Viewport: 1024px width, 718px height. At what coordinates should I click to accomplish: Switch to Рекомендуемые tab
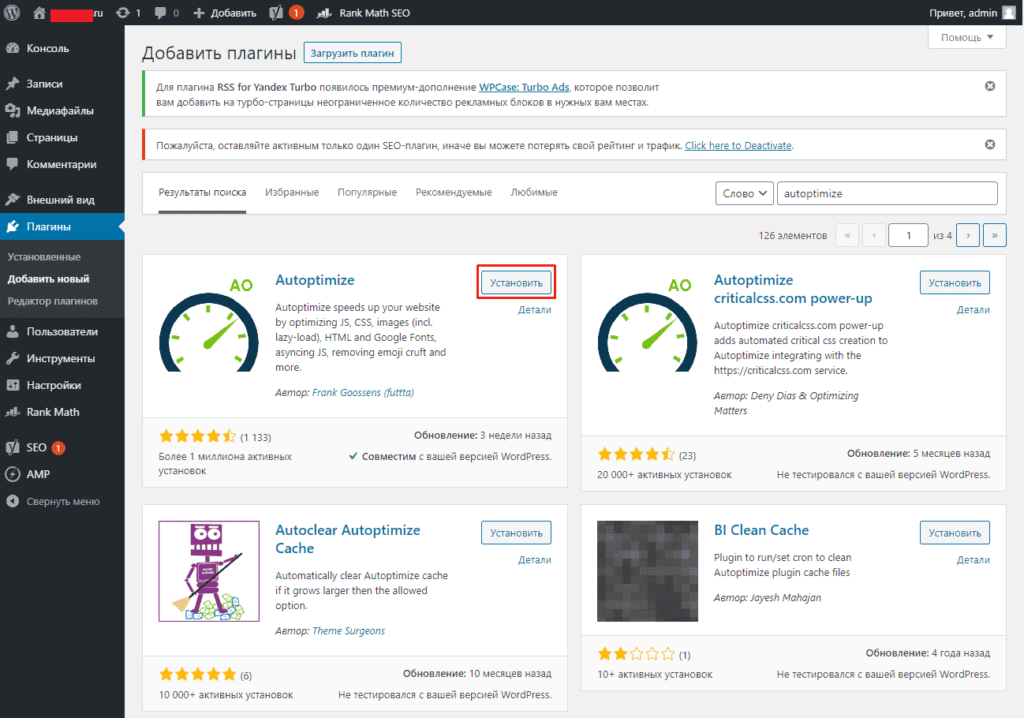454,192
